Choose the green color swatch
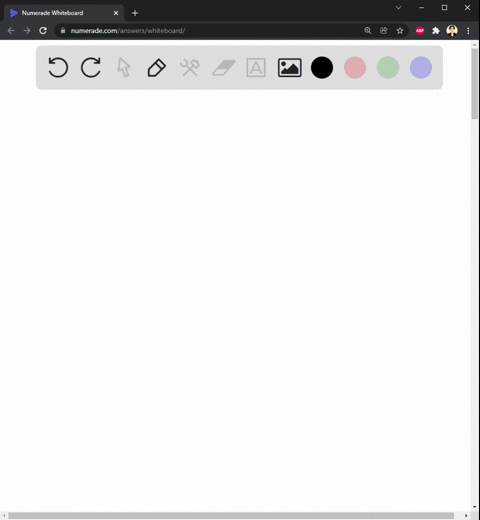Viewport: 480px width, 520px height. (x=388, y=68)
